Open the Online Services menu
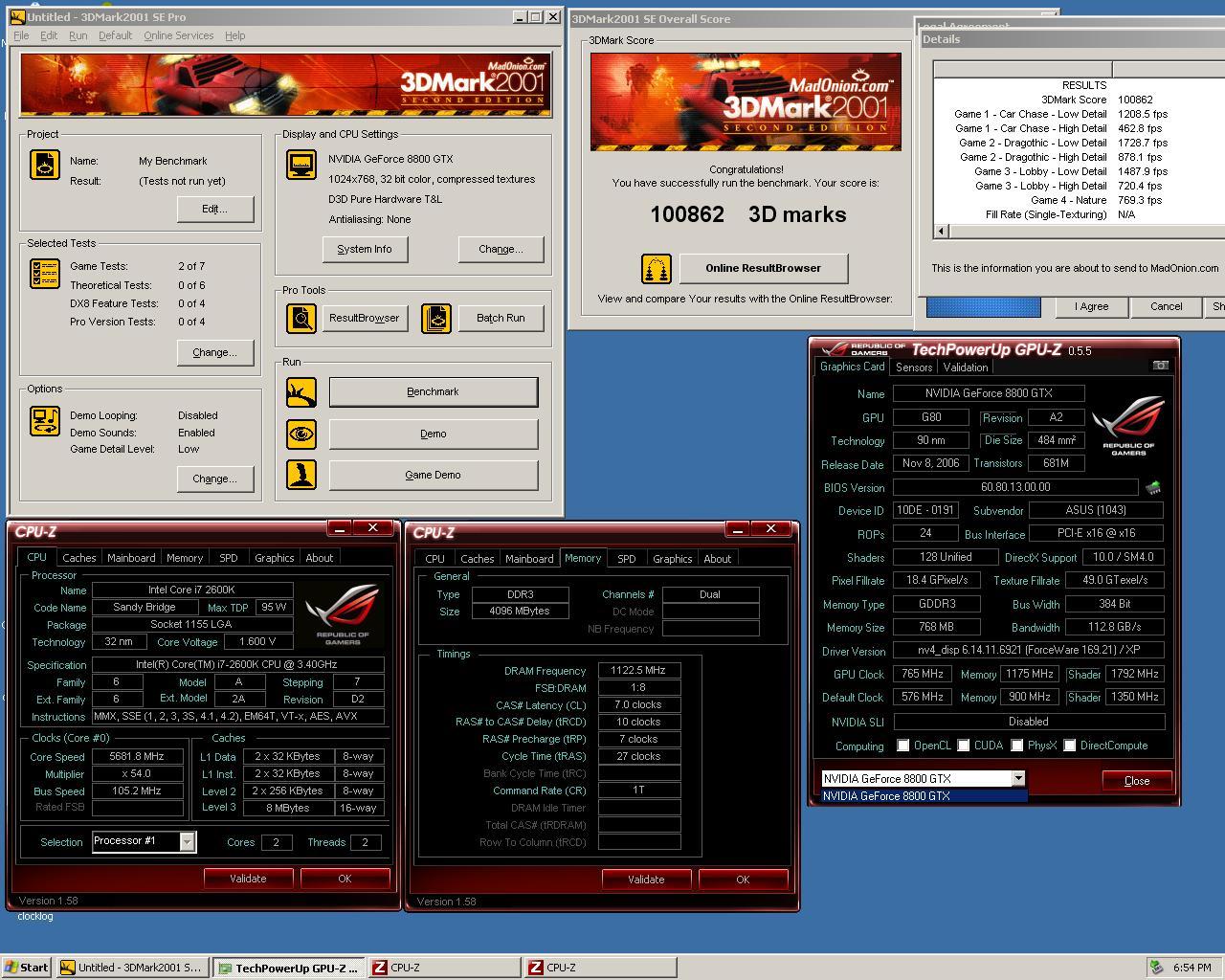Image resolution: width=1225 pixels, height=980 pixels. click(x=179, y=35)
